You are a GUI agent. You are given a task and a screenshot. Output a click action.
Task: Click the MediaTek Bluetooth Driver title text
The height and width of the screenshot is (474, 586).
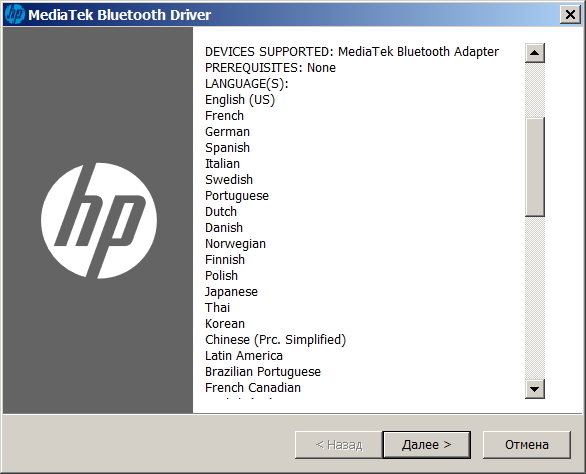coord(120,15)
